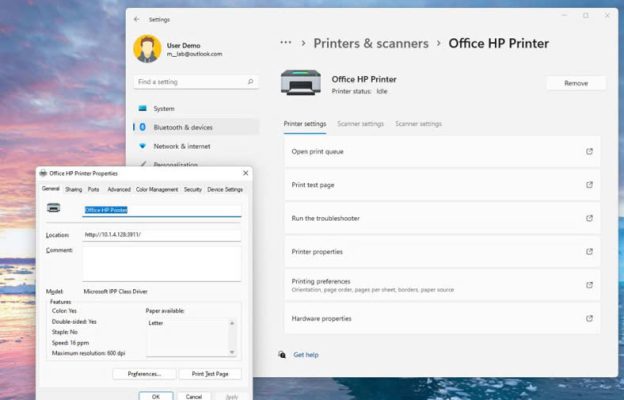624x400 pixels.
Task: Click scroll up arrow in Paper available list
Action: [232, 323]
